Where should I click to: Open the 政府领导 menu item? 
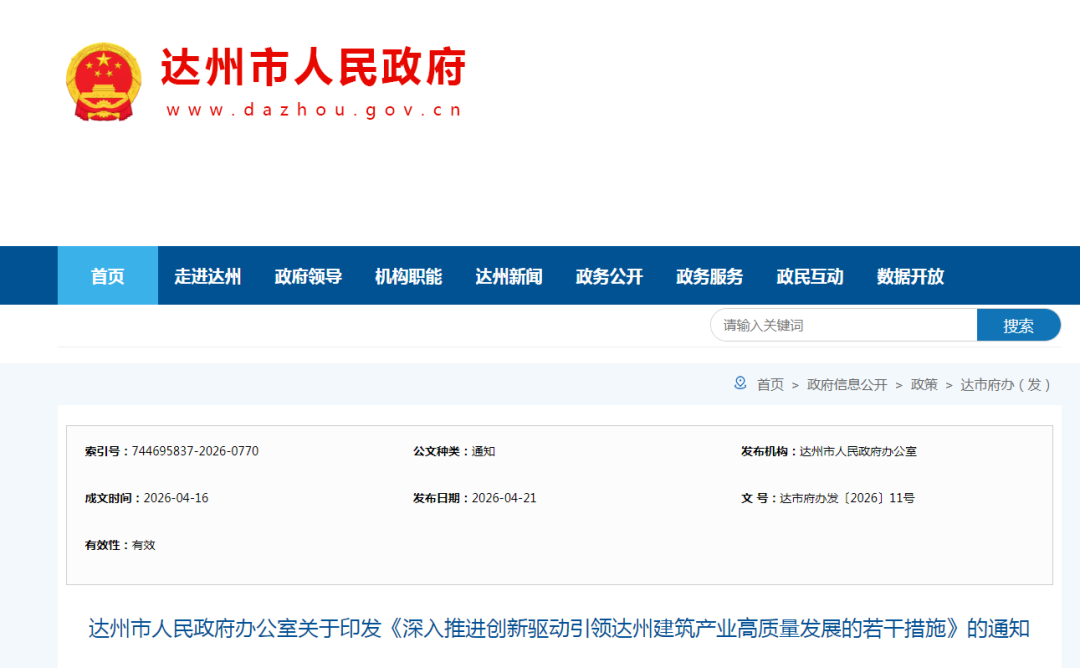pos(306,277)
